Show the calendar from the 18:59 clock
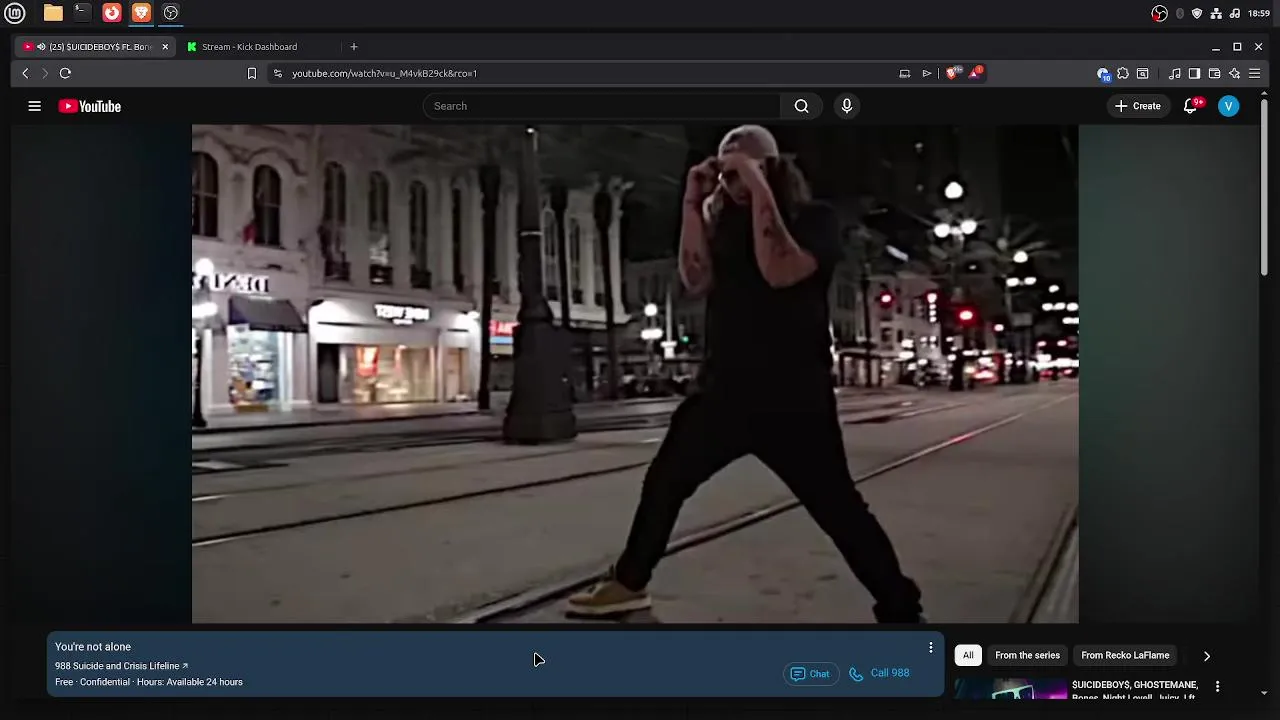This screenshot has width=1280, height=720. pos(1259,13)
